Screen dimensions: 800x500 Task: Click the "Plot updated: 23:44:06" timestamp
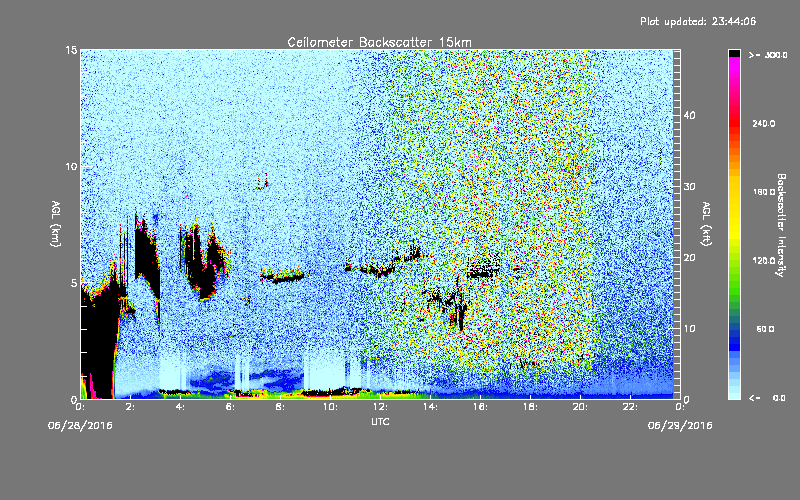click(698, 21)
